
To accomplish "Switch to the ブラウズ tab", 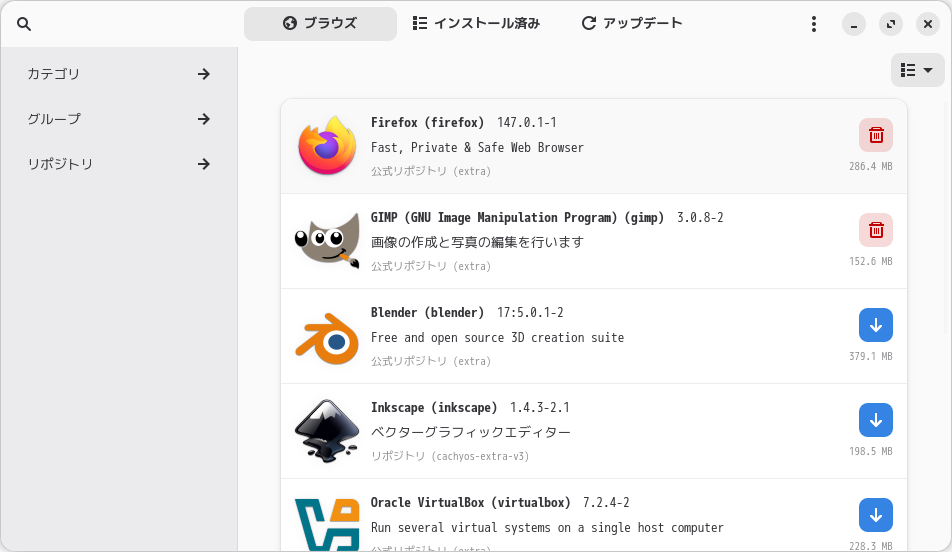I will click(x=321, y=24).
